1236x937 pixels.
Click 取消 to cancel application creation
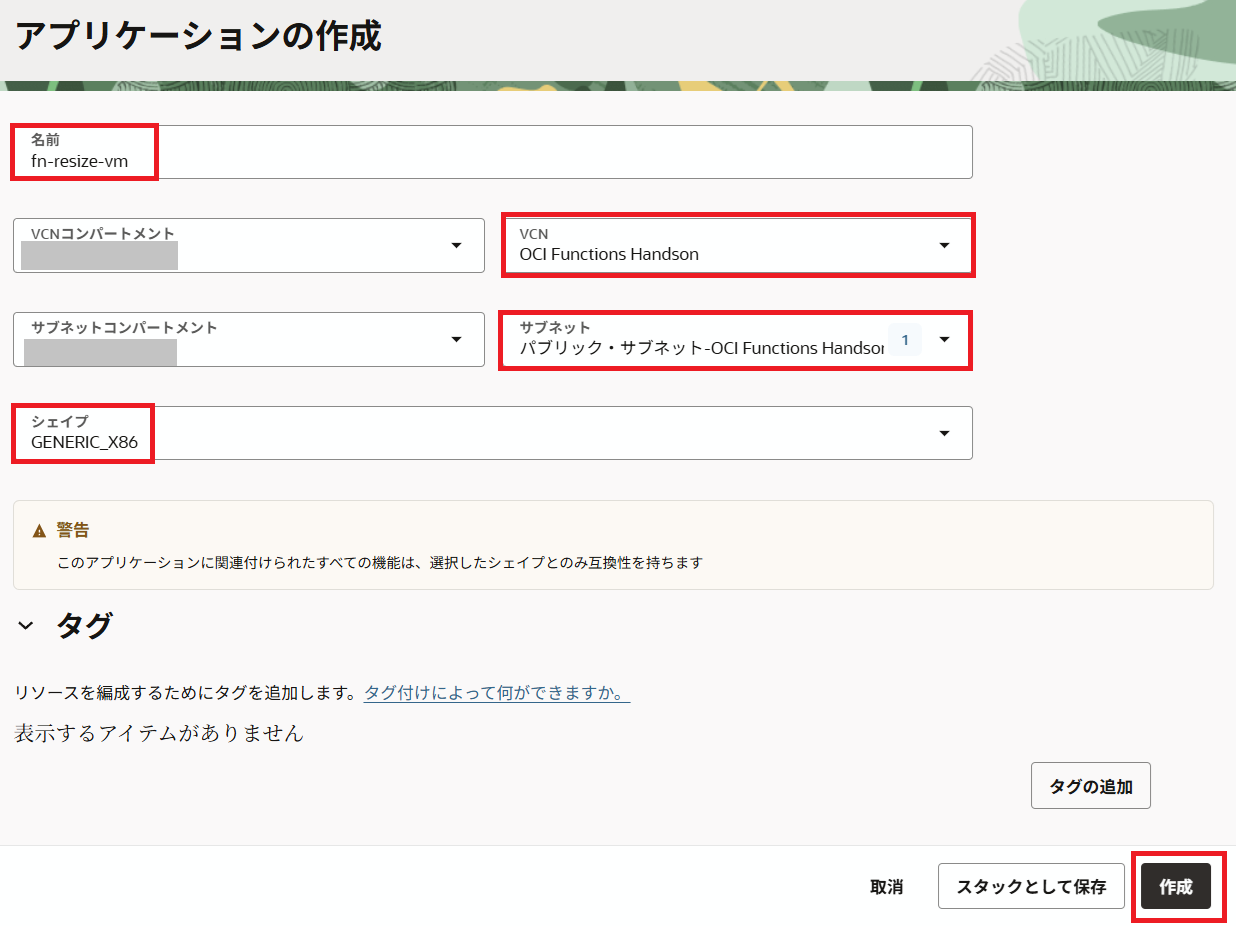[x=886, y=887]
